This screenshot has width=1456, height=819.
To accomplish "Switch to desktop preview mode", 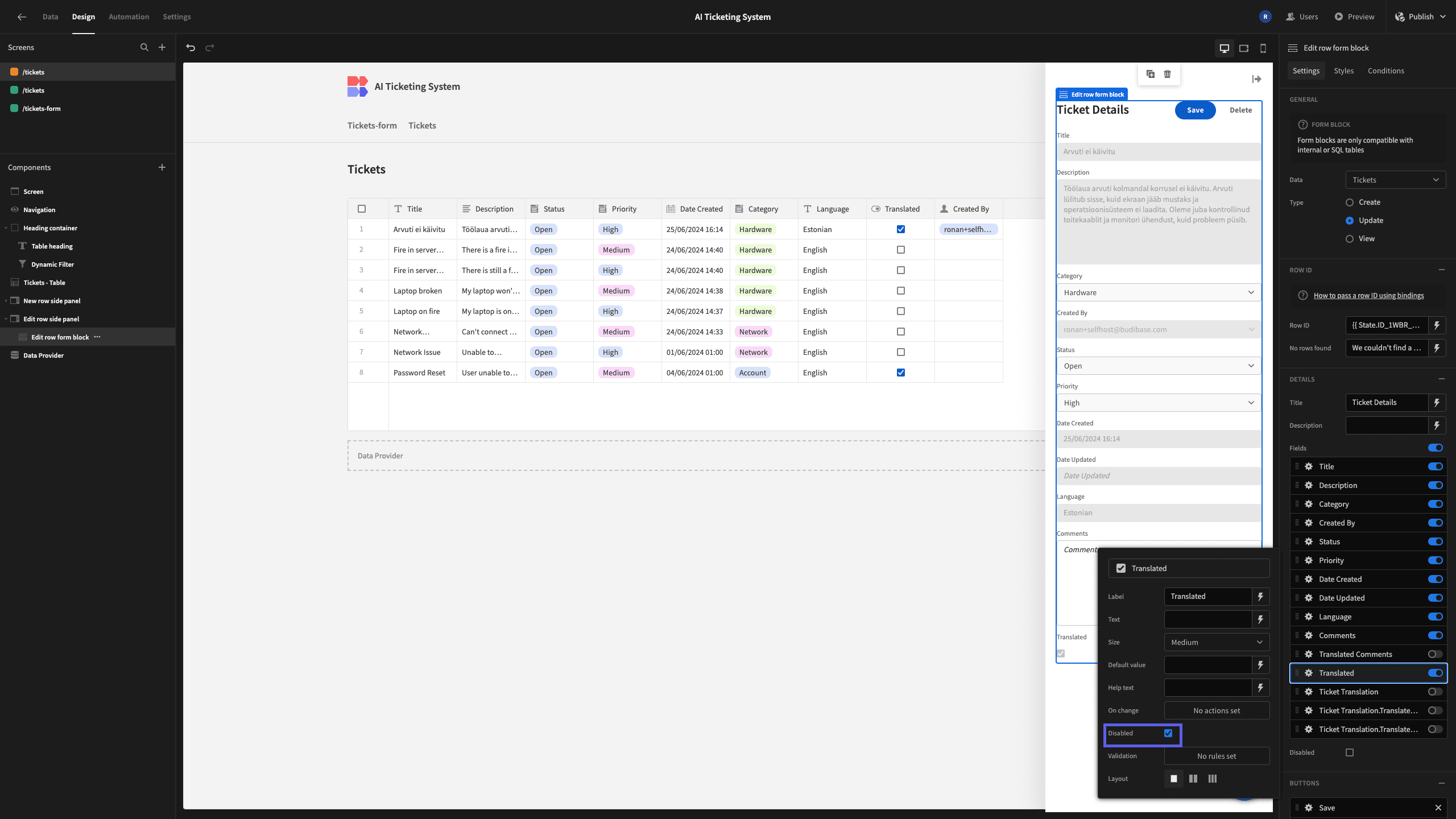I will 1225,48.
